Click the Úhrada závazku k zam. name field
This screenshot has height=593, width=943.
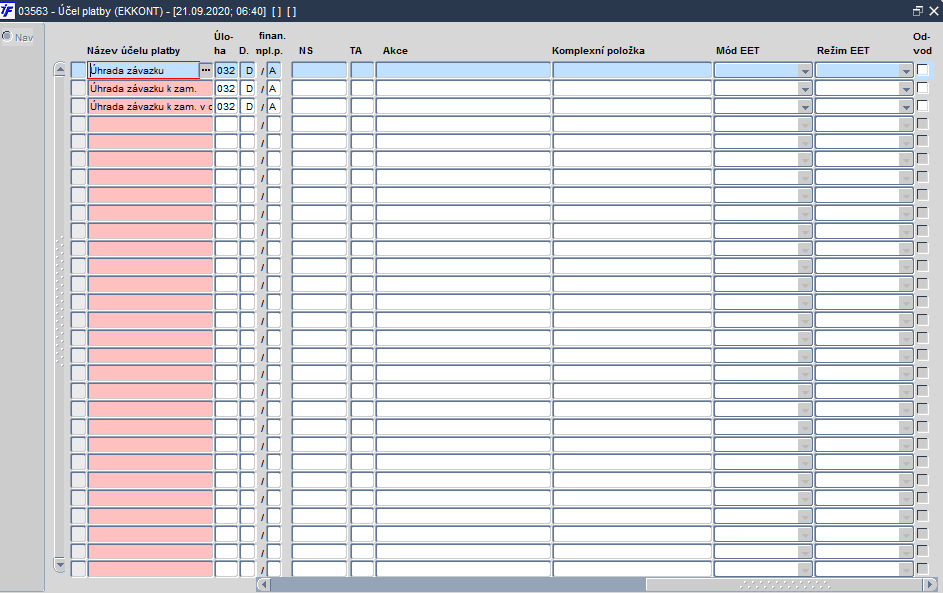tap(150, 88)
